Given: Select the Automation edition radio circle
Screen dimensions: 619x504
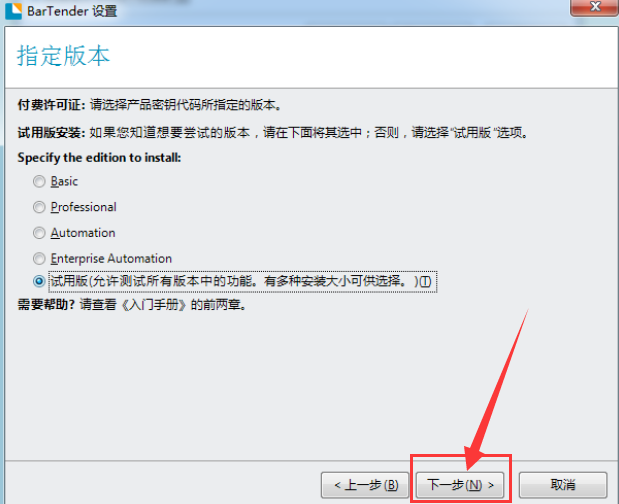Looking at the screenshot, I should pyautogui.click(x=39, y=233).
